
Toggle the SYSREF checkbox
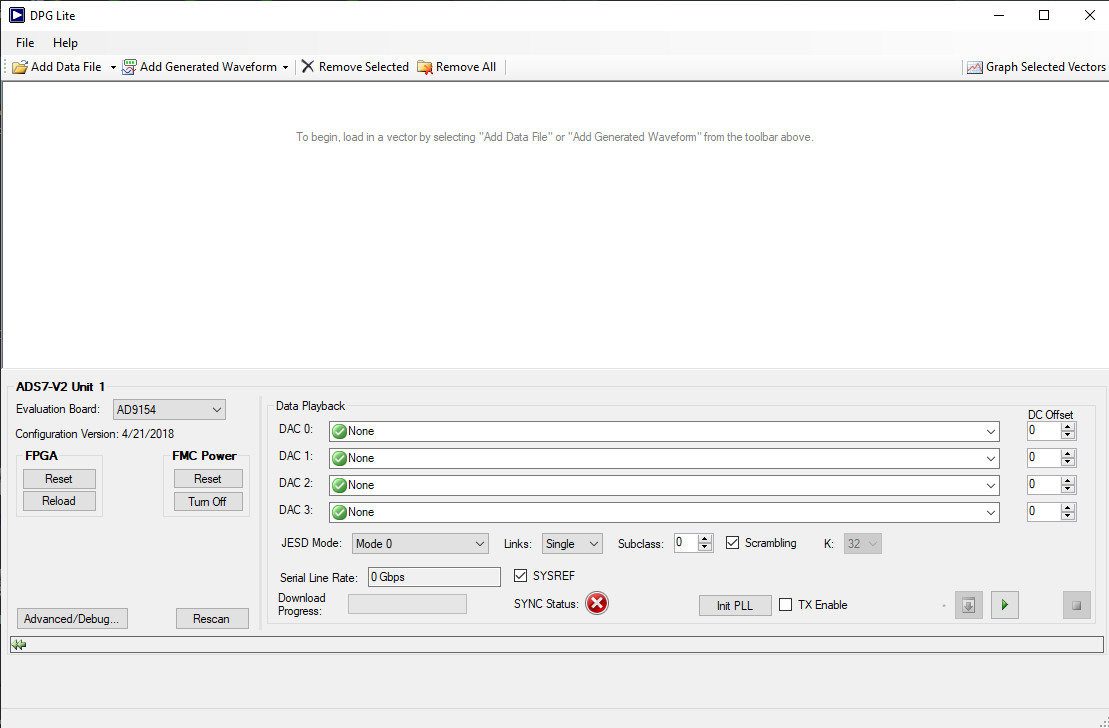521,576
